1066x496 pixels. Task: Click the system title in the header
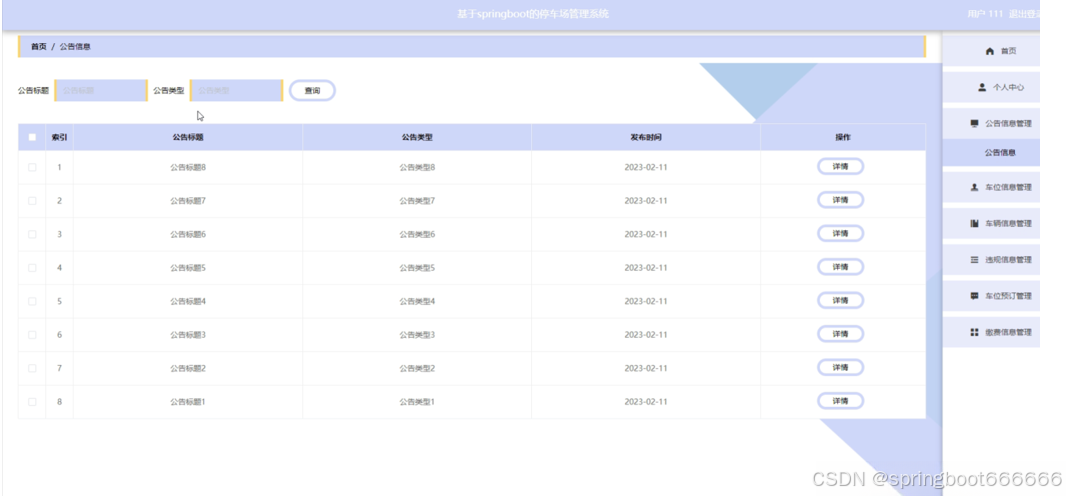pos(533,14)
